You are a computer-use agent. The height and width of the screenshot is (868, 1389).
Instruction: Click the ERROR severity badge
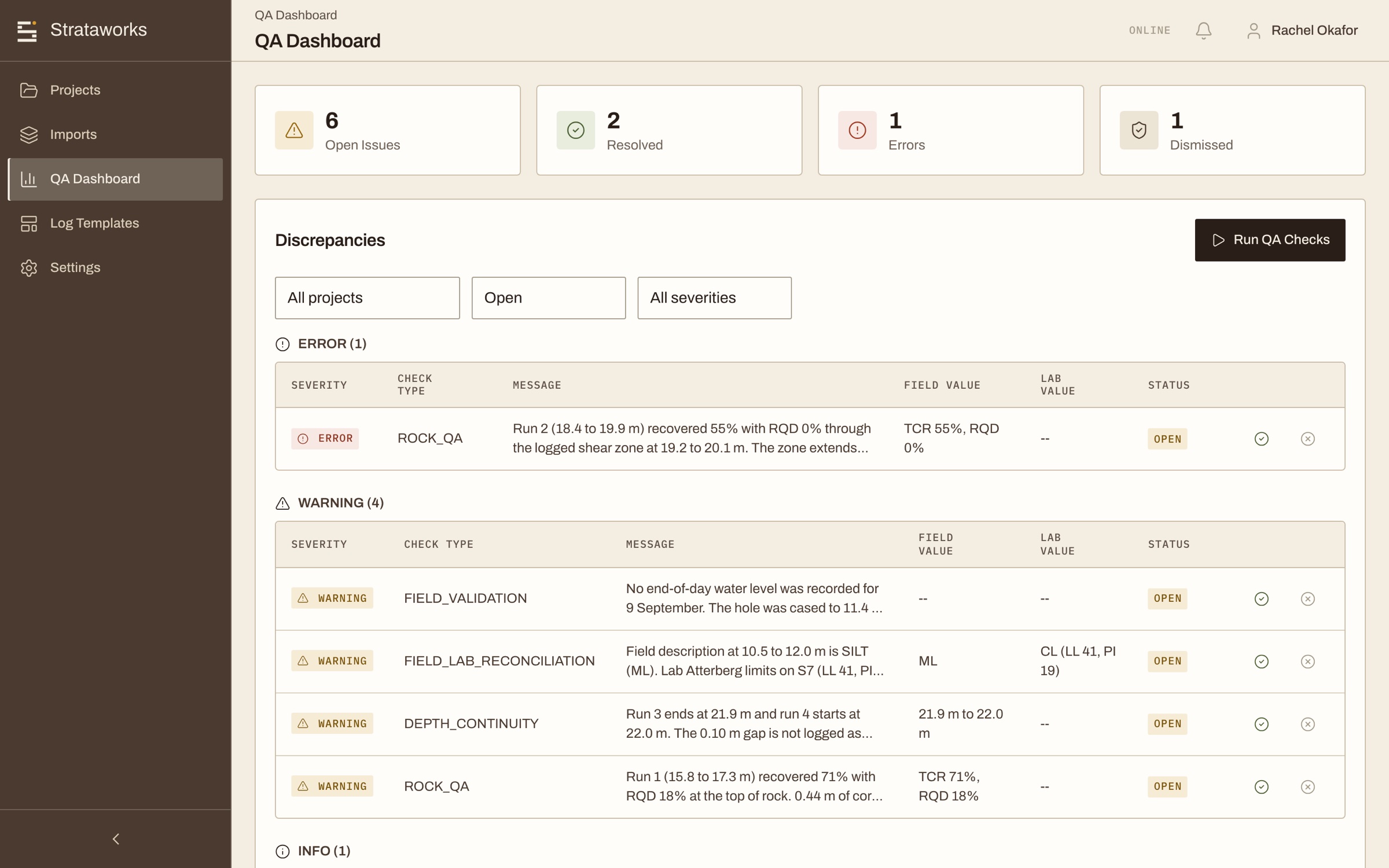click(325, 439)
